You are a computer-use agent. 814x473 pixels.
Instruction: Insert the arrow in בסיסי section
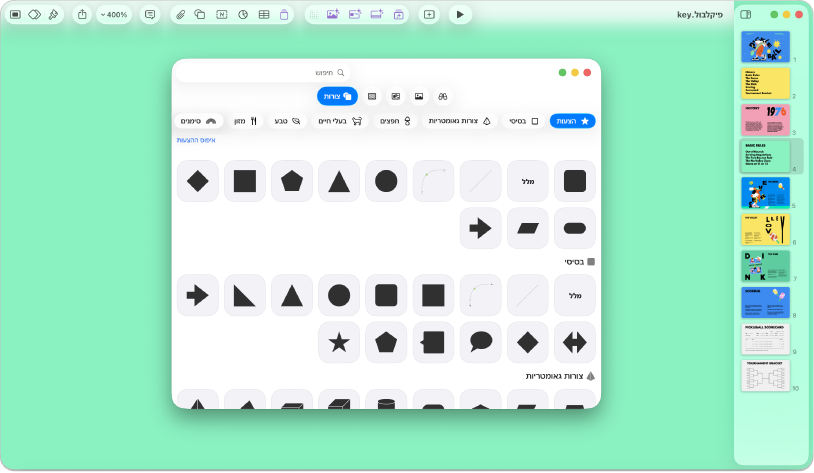tap(197, 295)
